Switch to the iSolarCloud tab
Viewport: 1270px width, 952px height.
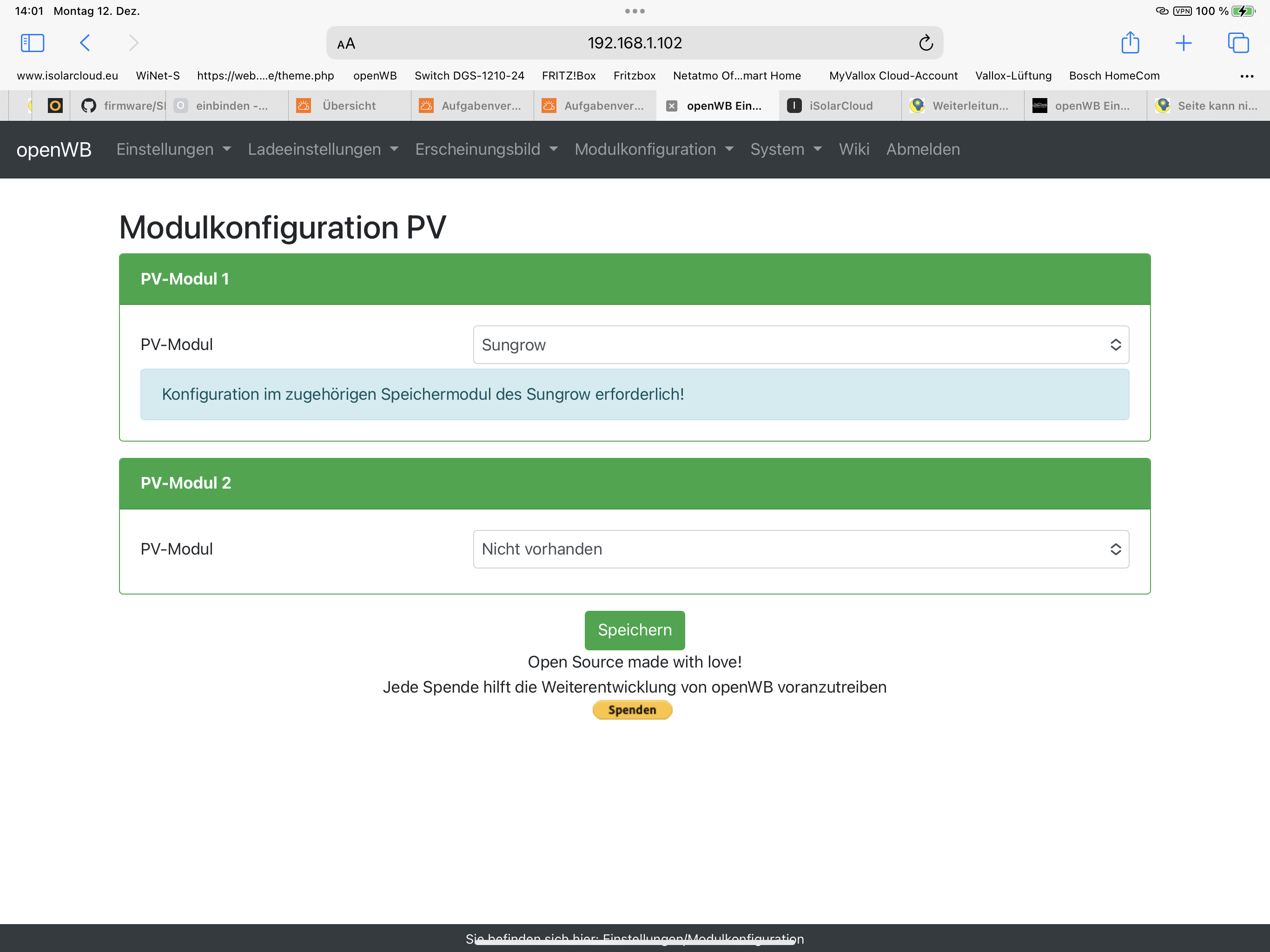coord(840,106)
